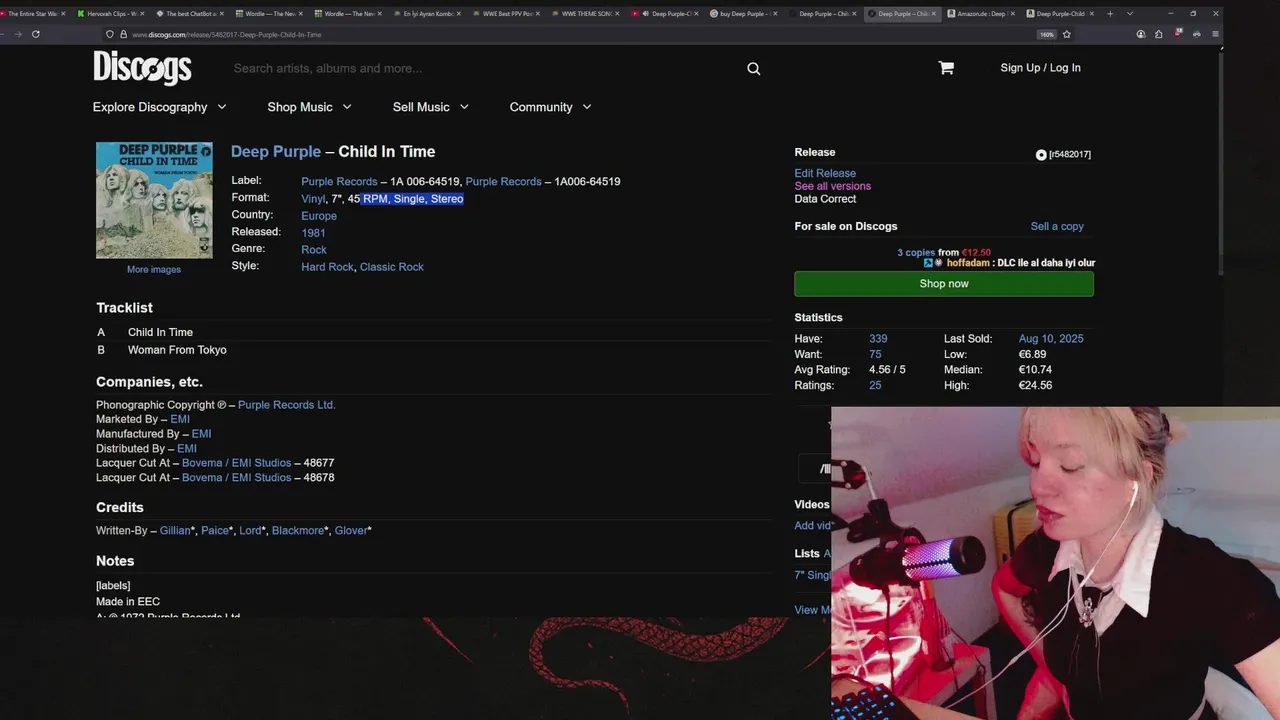Click See all versions link
Viewport: 1280px width, 720px height.
point(832,186)
